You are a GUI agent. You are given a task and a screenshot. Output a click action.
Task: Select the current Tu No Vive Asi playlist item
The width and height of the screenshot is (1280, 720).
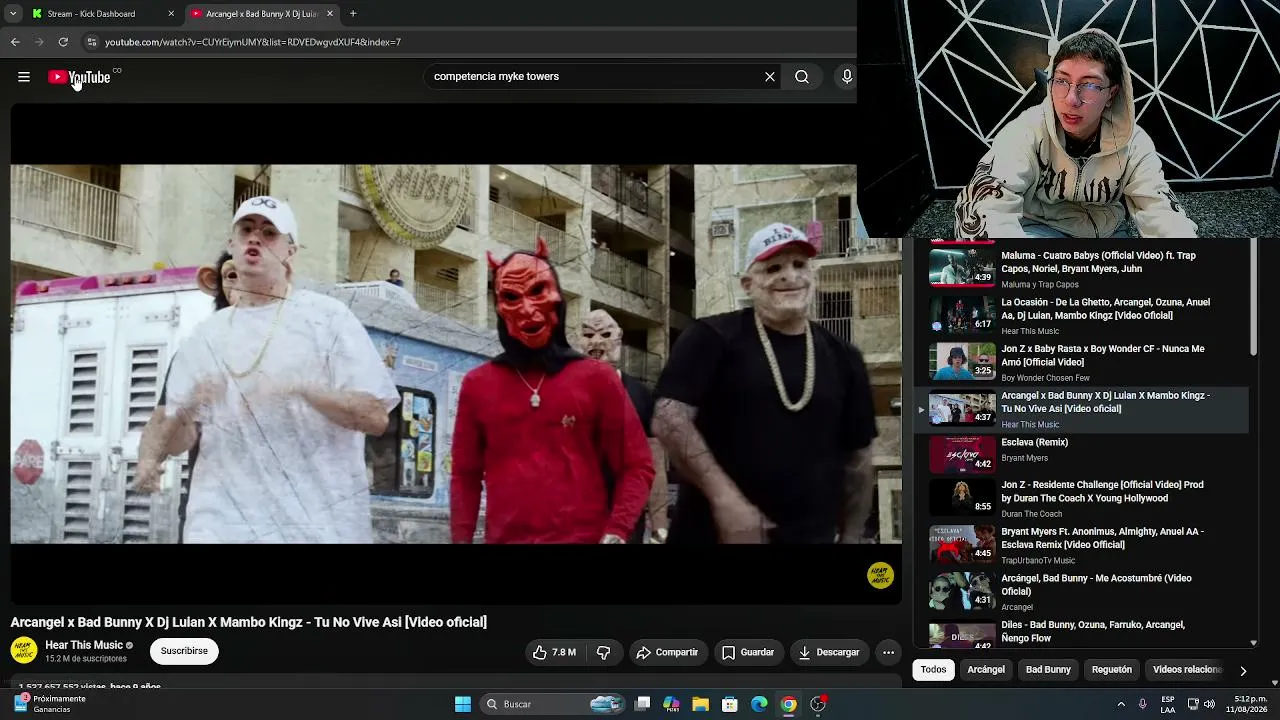(x=1081, y=409)
